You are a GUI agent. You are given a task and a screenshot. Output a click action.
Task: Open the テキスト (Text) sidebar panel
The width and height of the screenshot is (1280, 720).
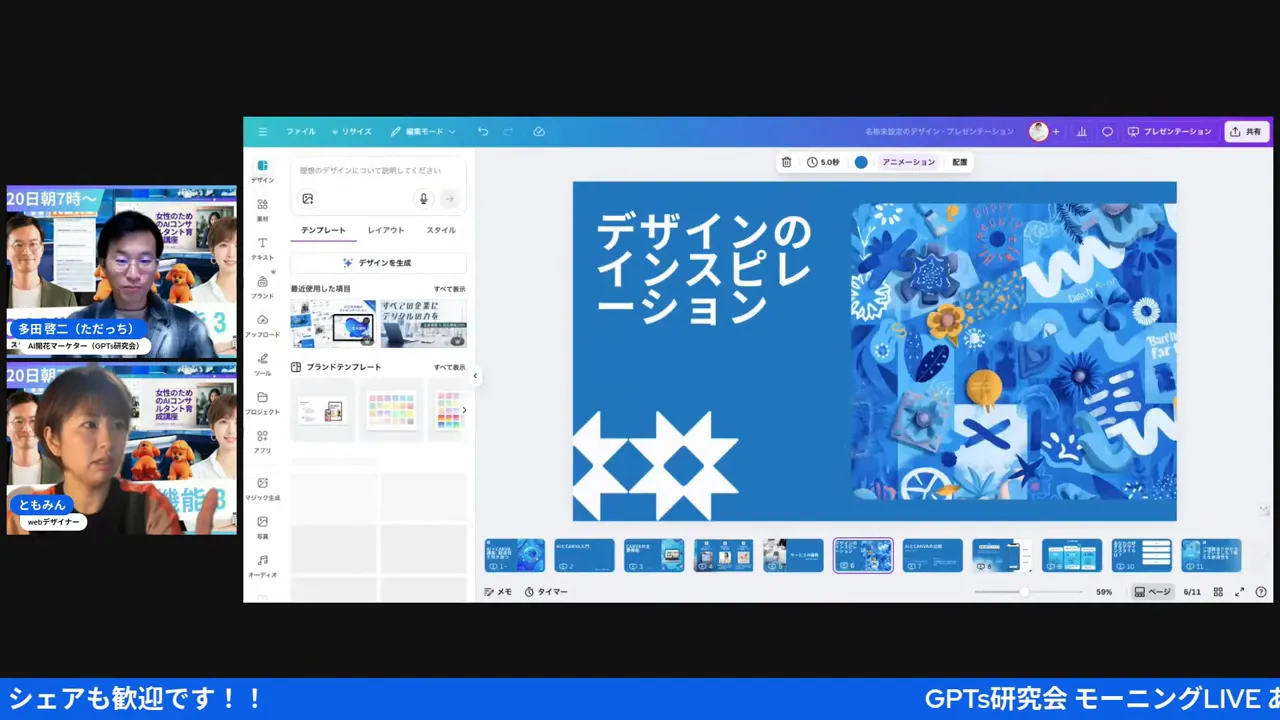coord(262,249)
